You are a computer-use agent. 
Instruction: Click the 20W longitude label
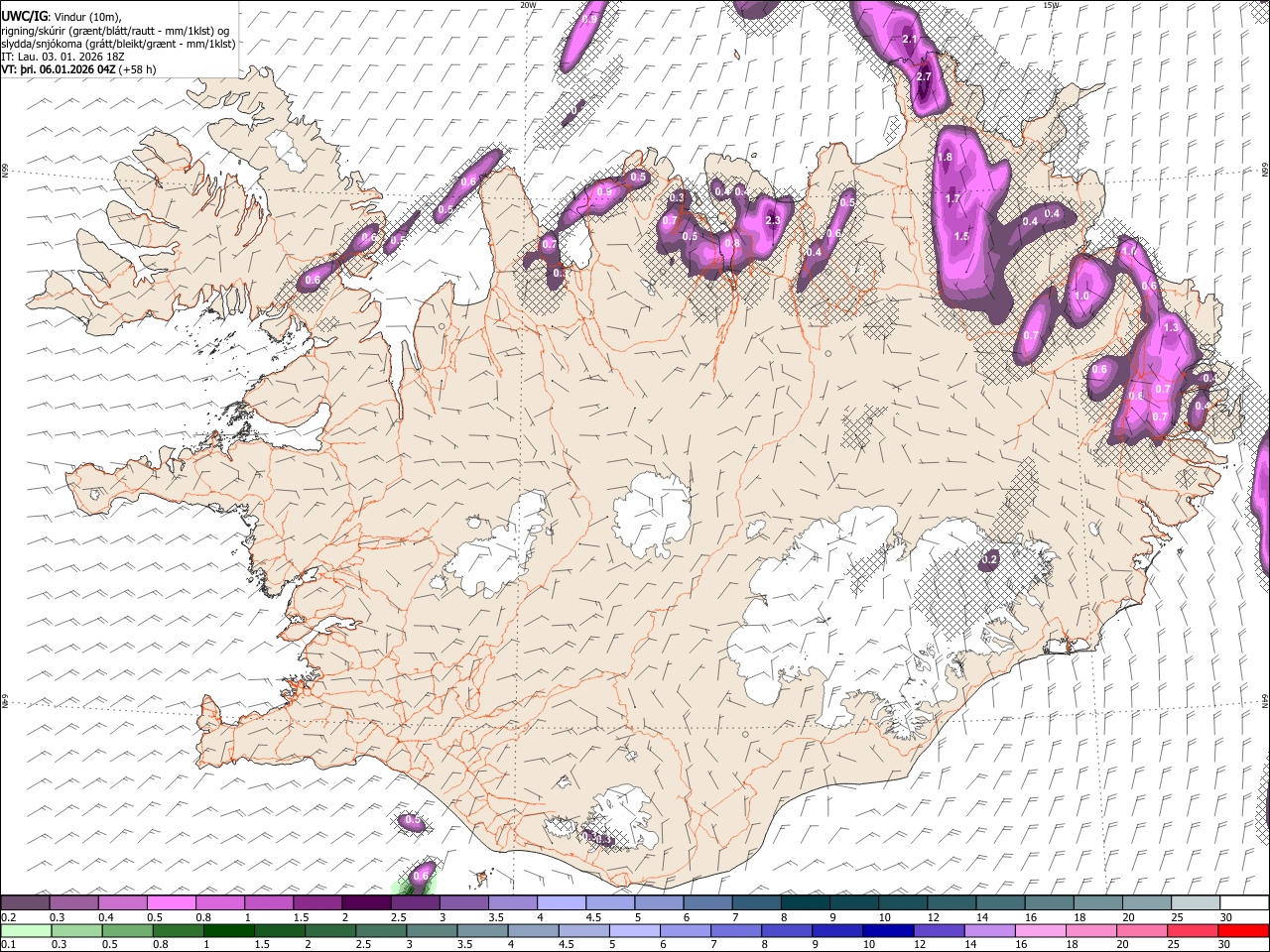(528, 5)
